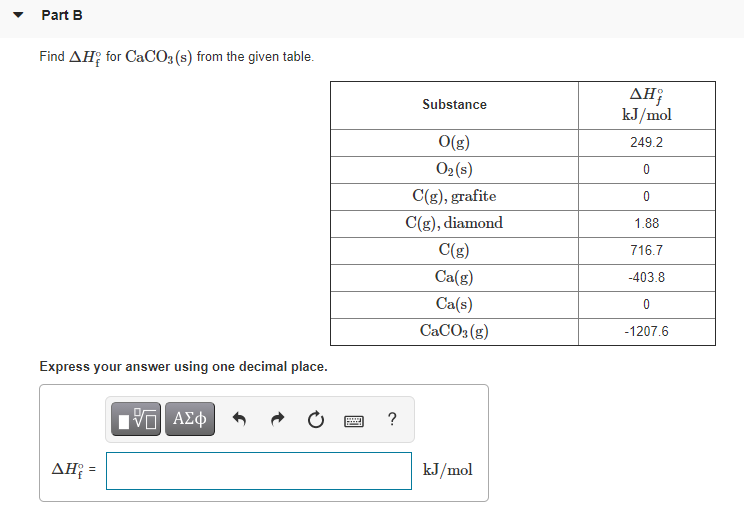Click the value 249.2 cell
This screenshot has height=508, width=744.
point(647,143)
